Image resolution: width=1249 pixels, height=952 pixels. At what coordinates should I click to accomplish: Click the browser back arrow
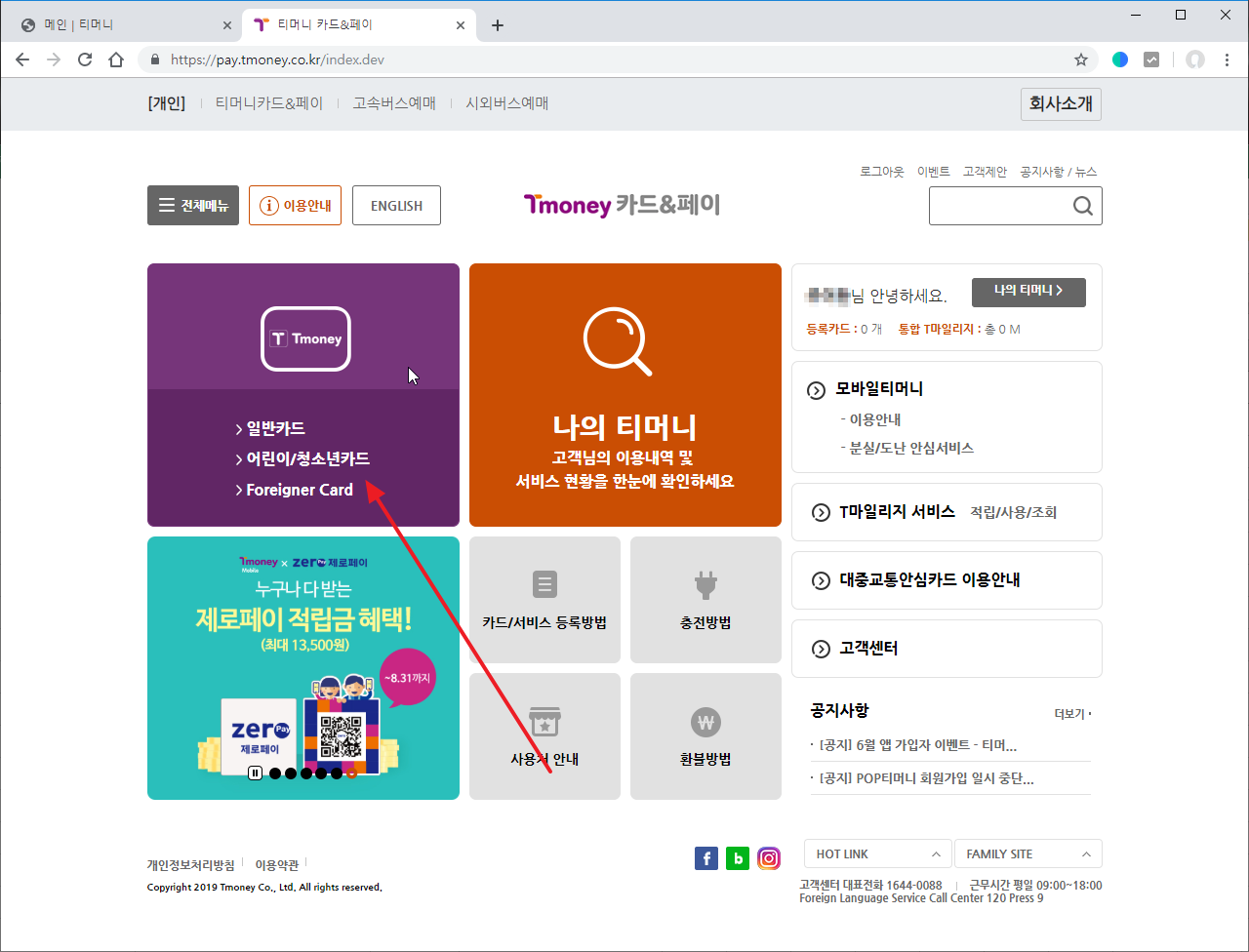coord(22,59)
